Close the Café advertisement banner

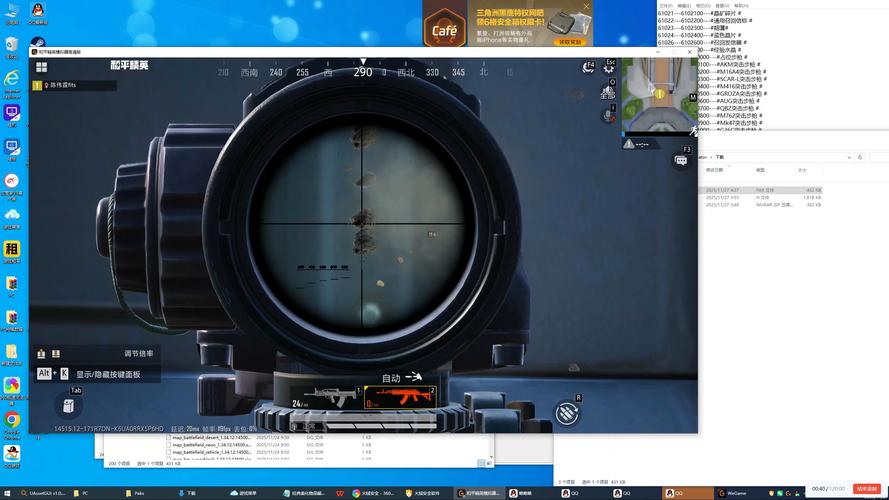(586, 6)
